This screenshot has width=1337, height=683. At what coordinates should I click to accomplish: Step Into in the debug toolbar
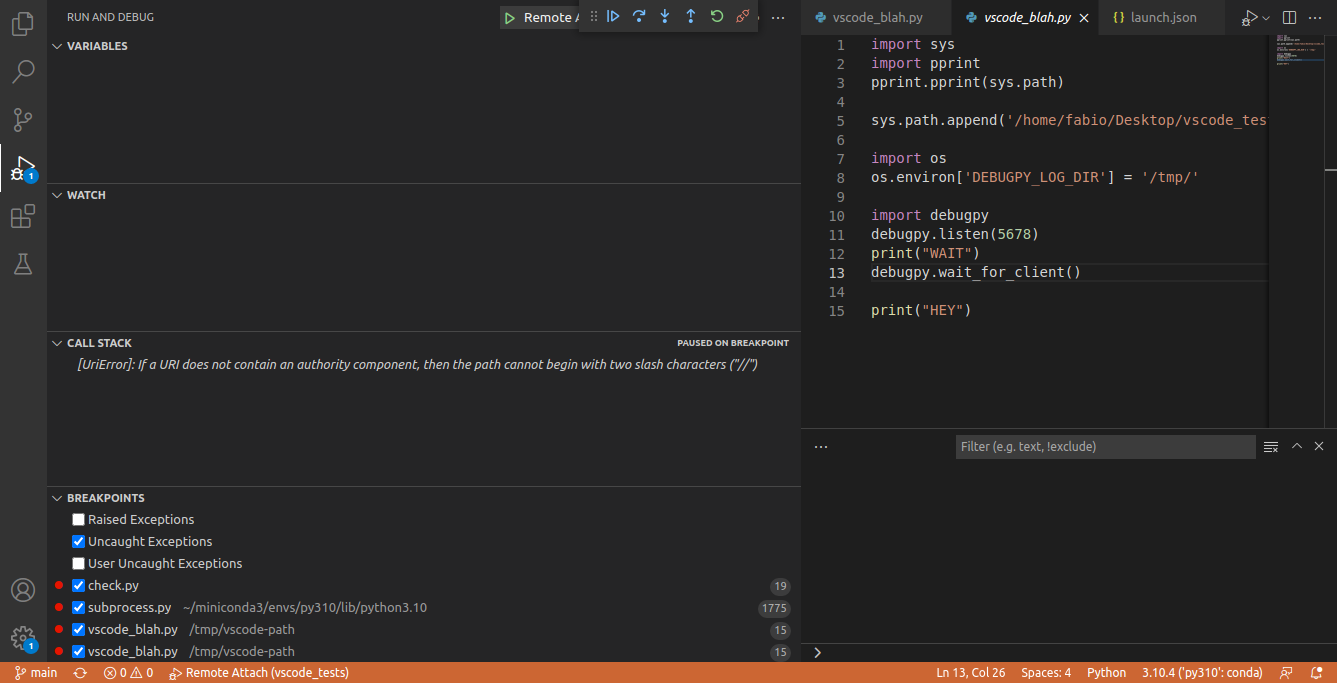pos(665,16)
